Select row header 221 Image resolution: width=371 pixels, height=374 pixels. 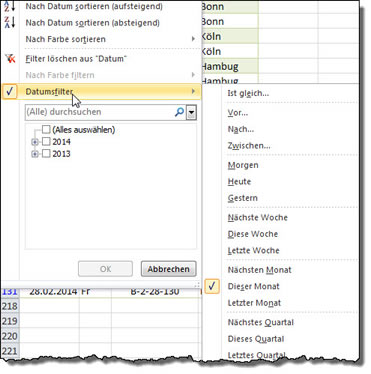pos(10,351)
